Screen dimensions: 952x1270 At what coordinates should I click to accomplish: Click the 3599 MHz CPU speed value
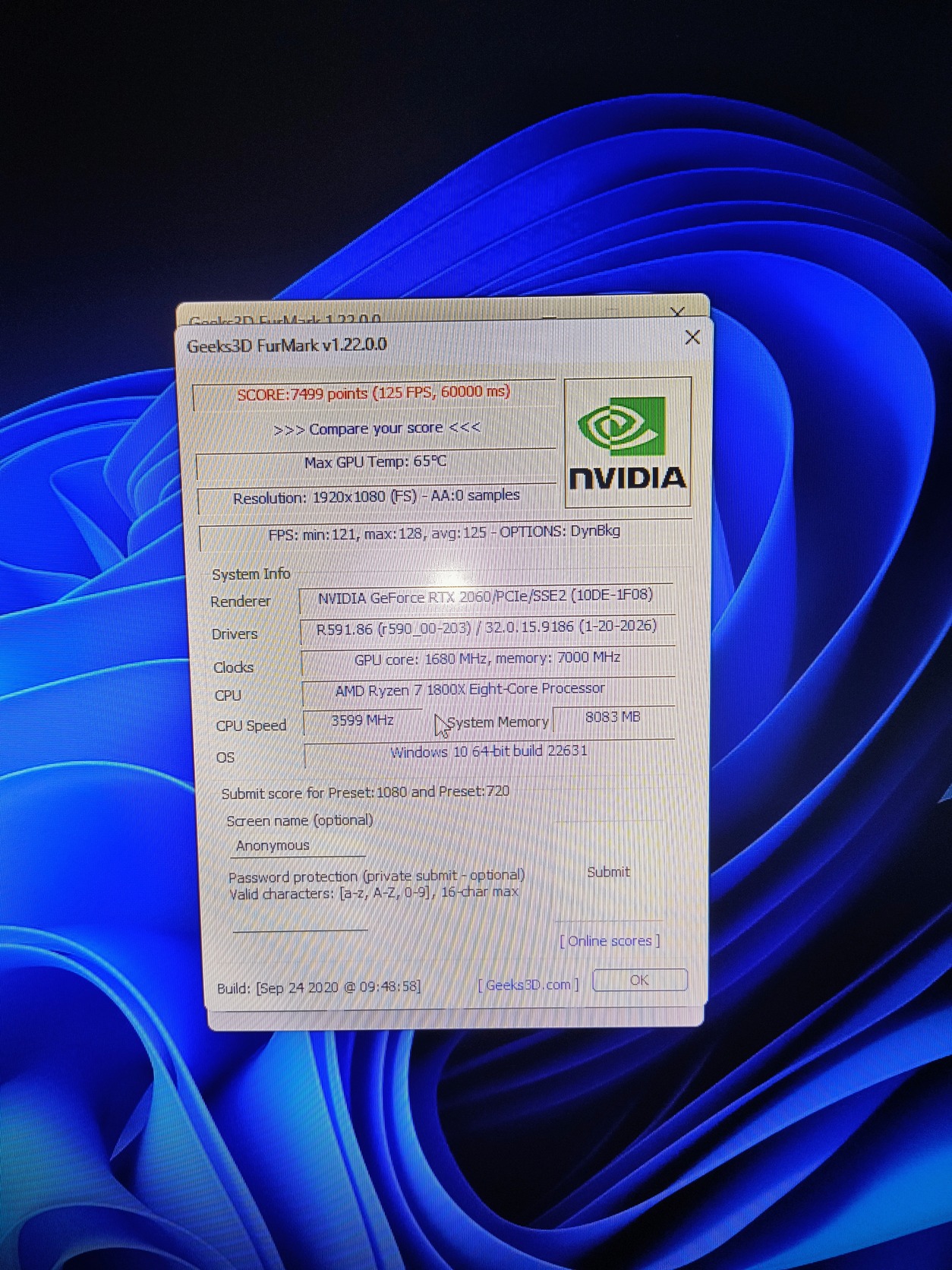click(x=363, y=721)
